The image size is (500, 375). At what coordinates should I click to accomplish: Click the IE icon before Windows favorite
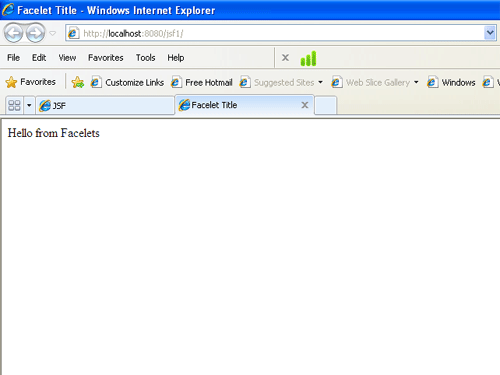coord(432,82)
